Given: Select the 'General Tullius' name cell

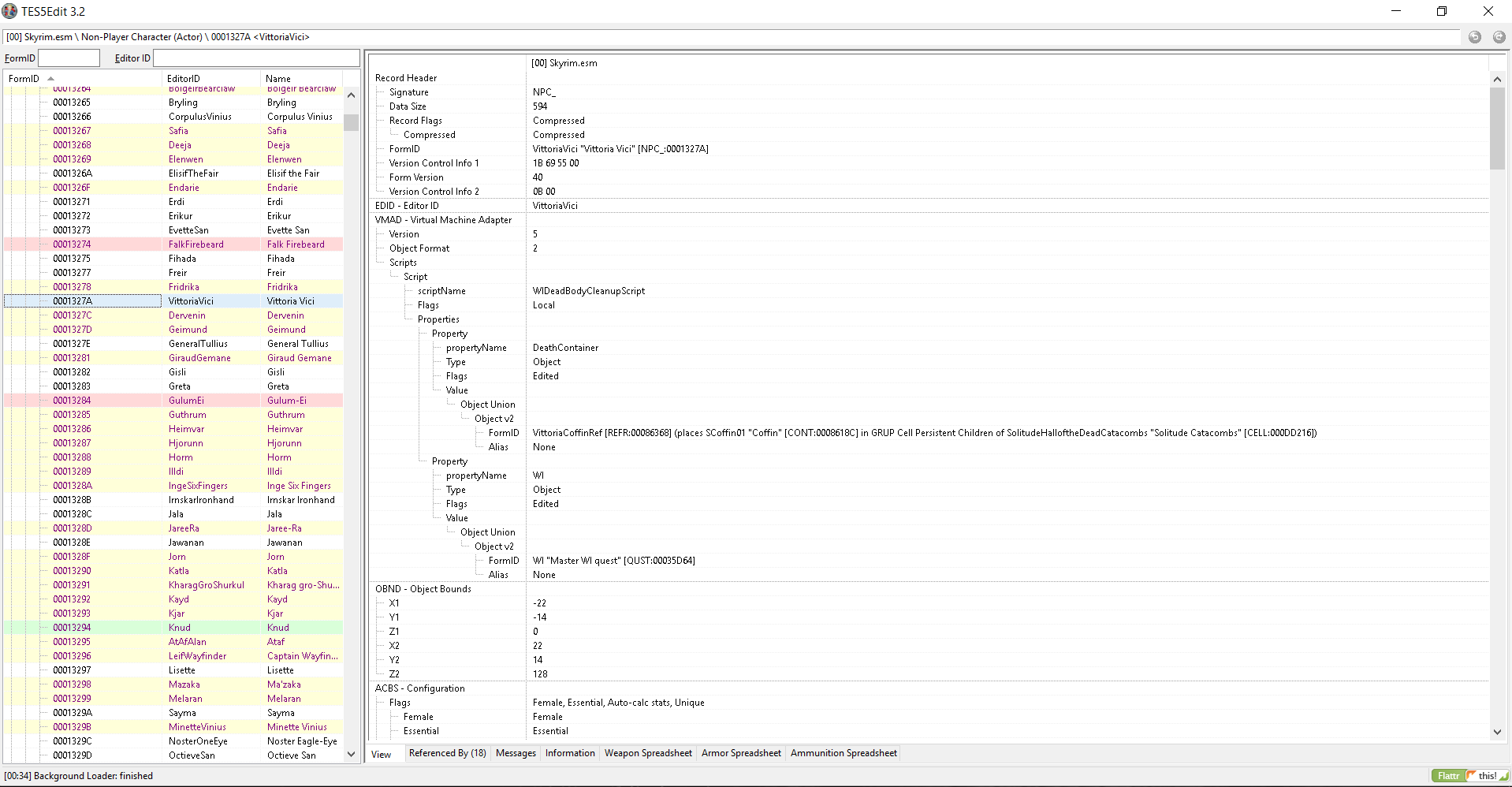Looking at the screenshot, I should point(298,344).
